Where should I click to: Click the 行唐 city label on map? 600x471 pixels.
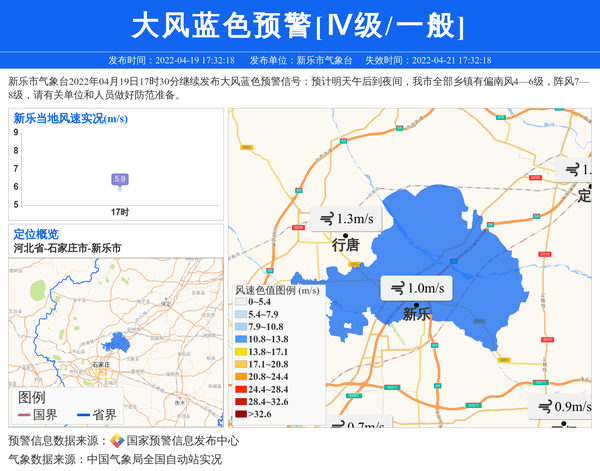coord(346,245)
